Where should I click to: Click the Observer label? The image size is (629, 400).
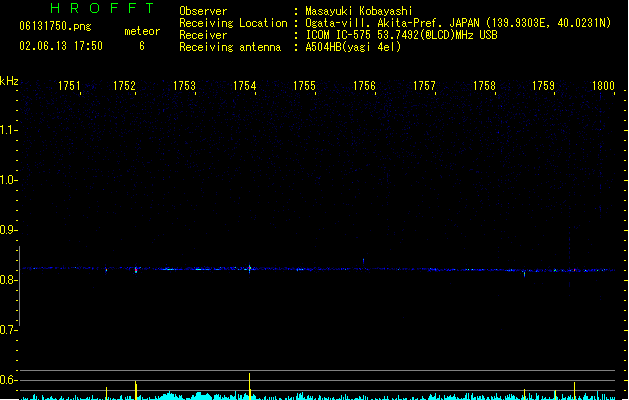(x=203, y=11)
